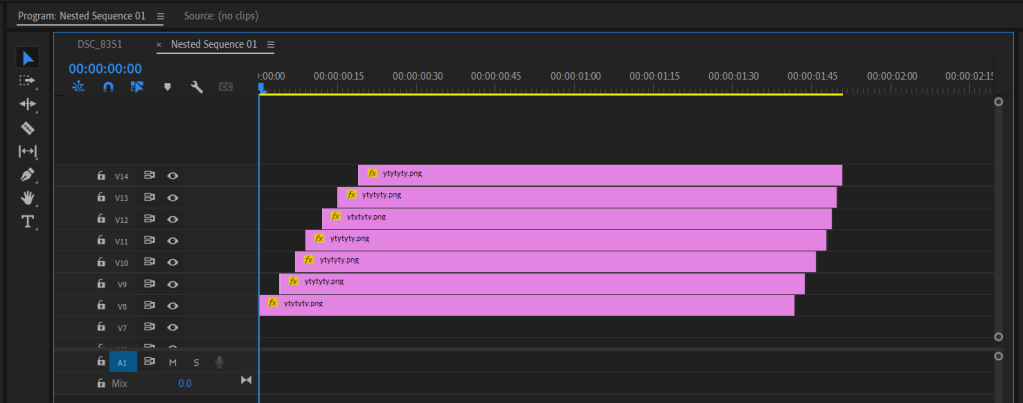Pick the Razor tool

[28, 128]
